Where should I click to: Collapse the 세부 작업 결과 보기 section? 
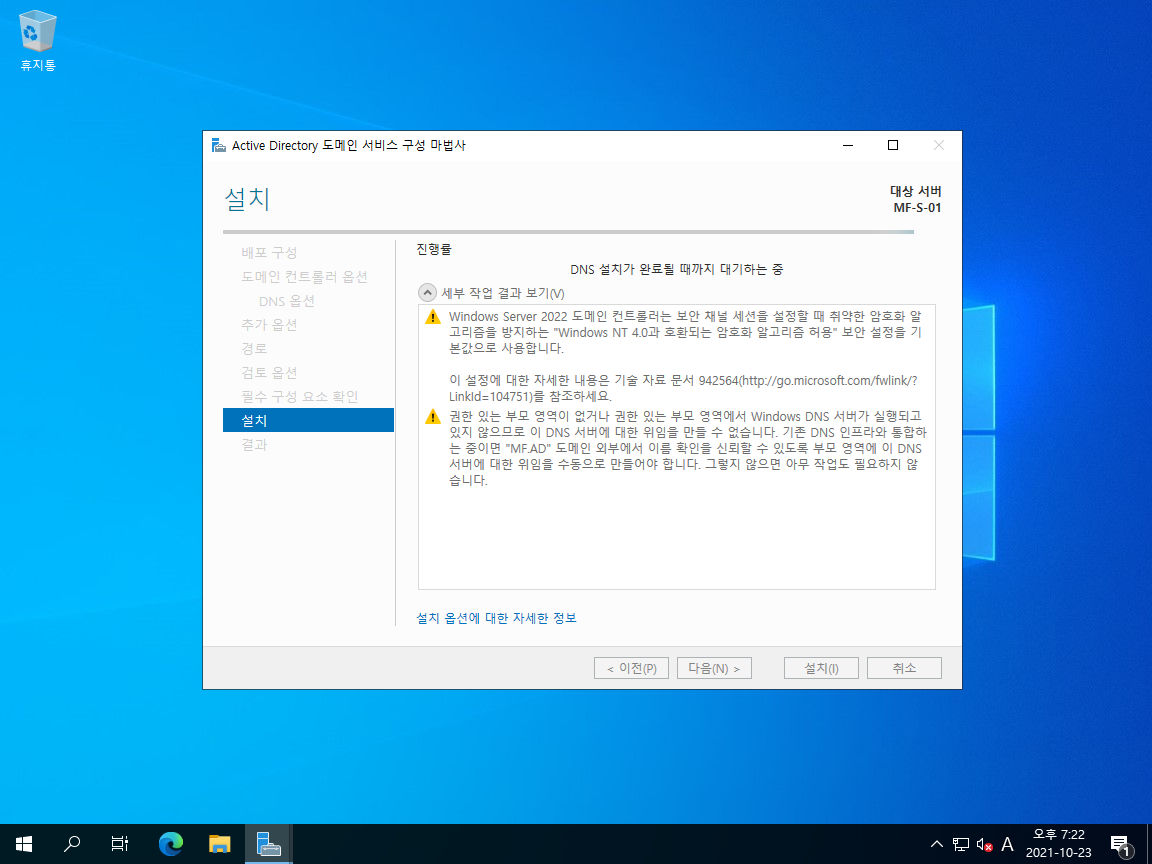(428, 293)
